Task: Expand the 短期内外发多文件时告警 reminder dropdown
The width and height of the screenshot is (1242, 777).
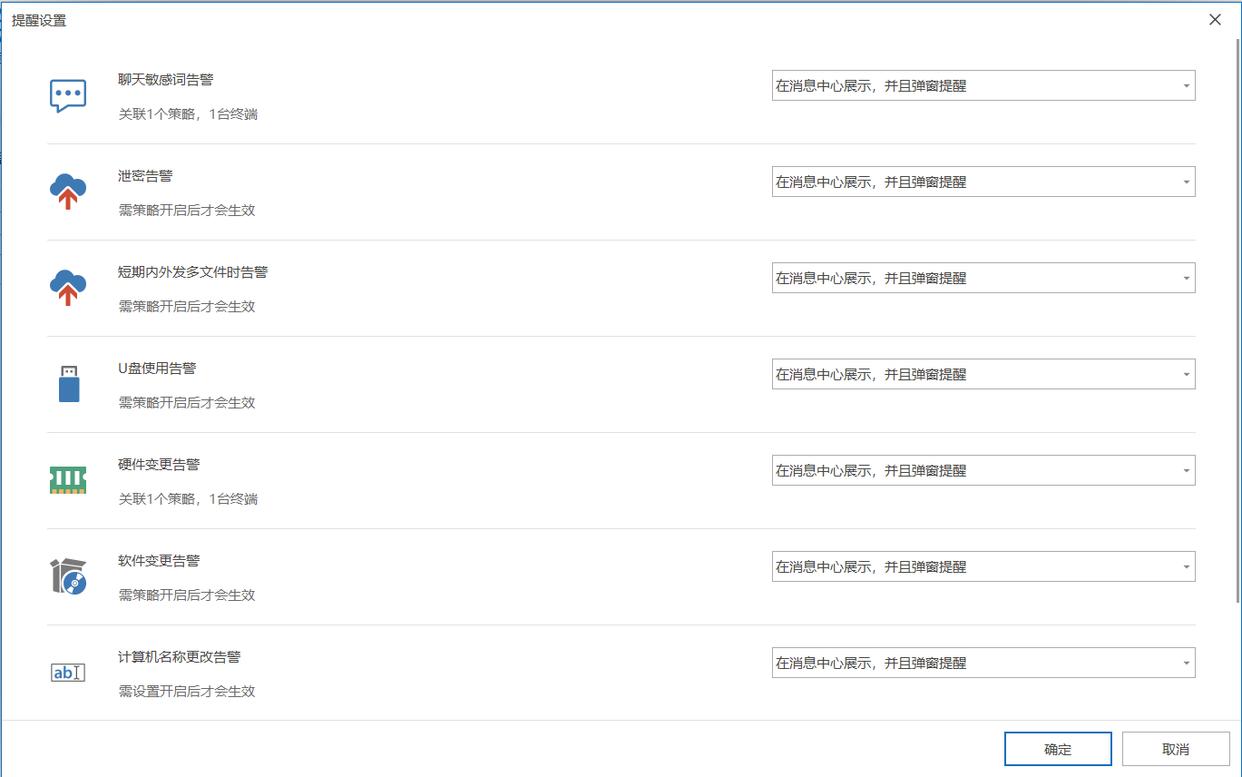Action: click(x=983, y=278)
